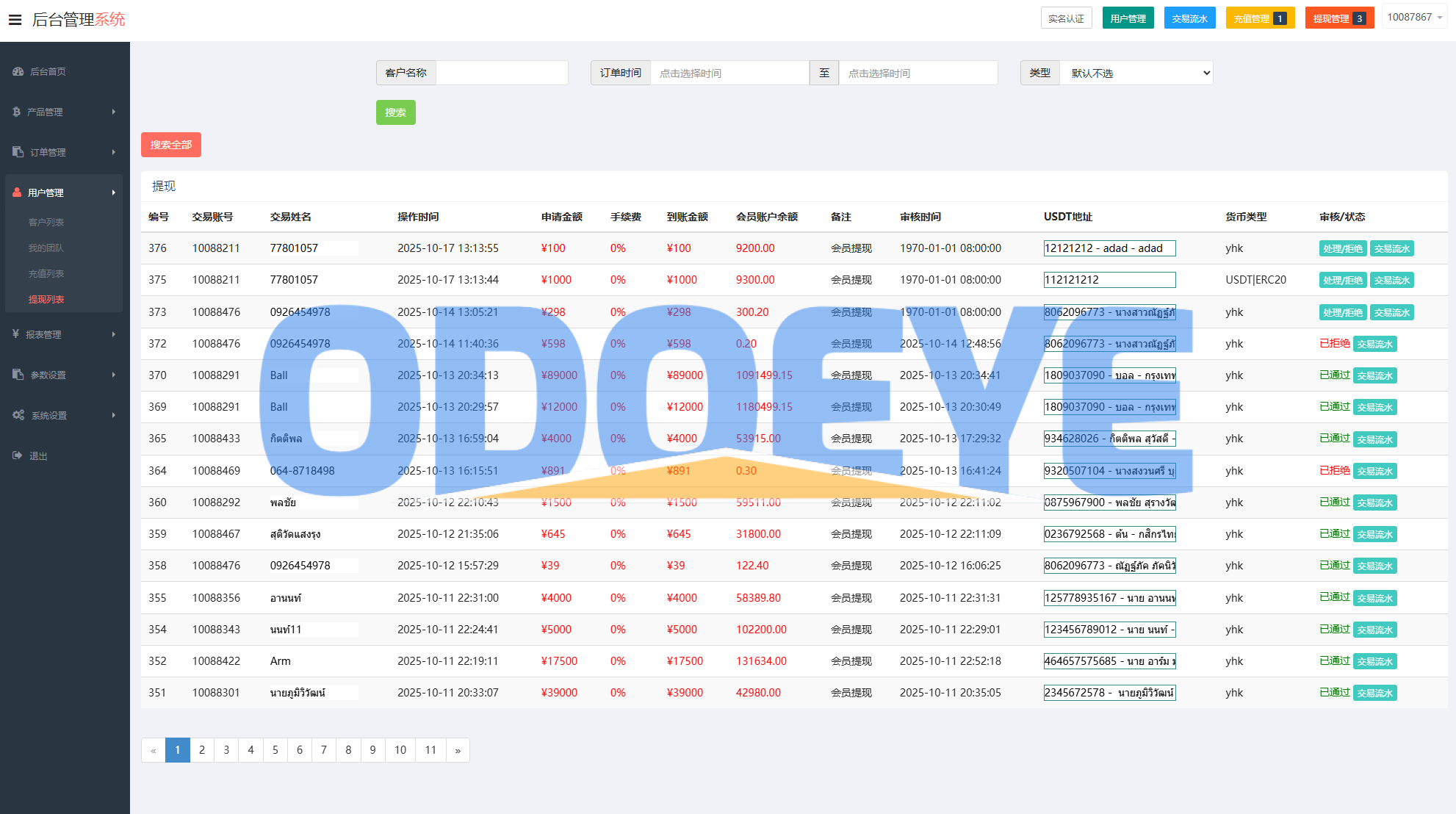Click the dashboard icon for 后台首页
The image size is (1456, 814).
[18, 71]
